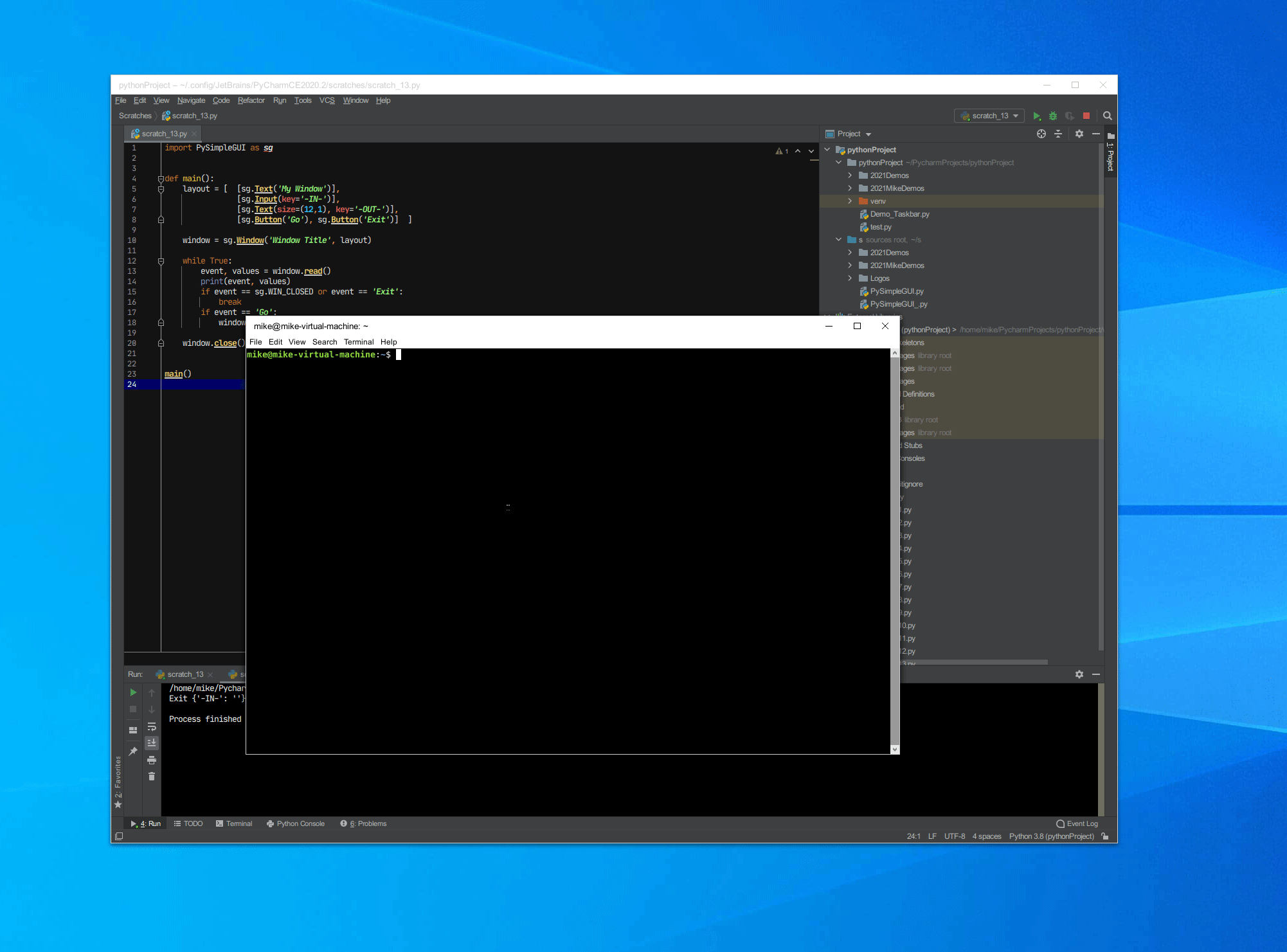Click the terminal window scroll-down arrow
The width and height of the screenshot is (1287, 952).
tap(895, 750)
